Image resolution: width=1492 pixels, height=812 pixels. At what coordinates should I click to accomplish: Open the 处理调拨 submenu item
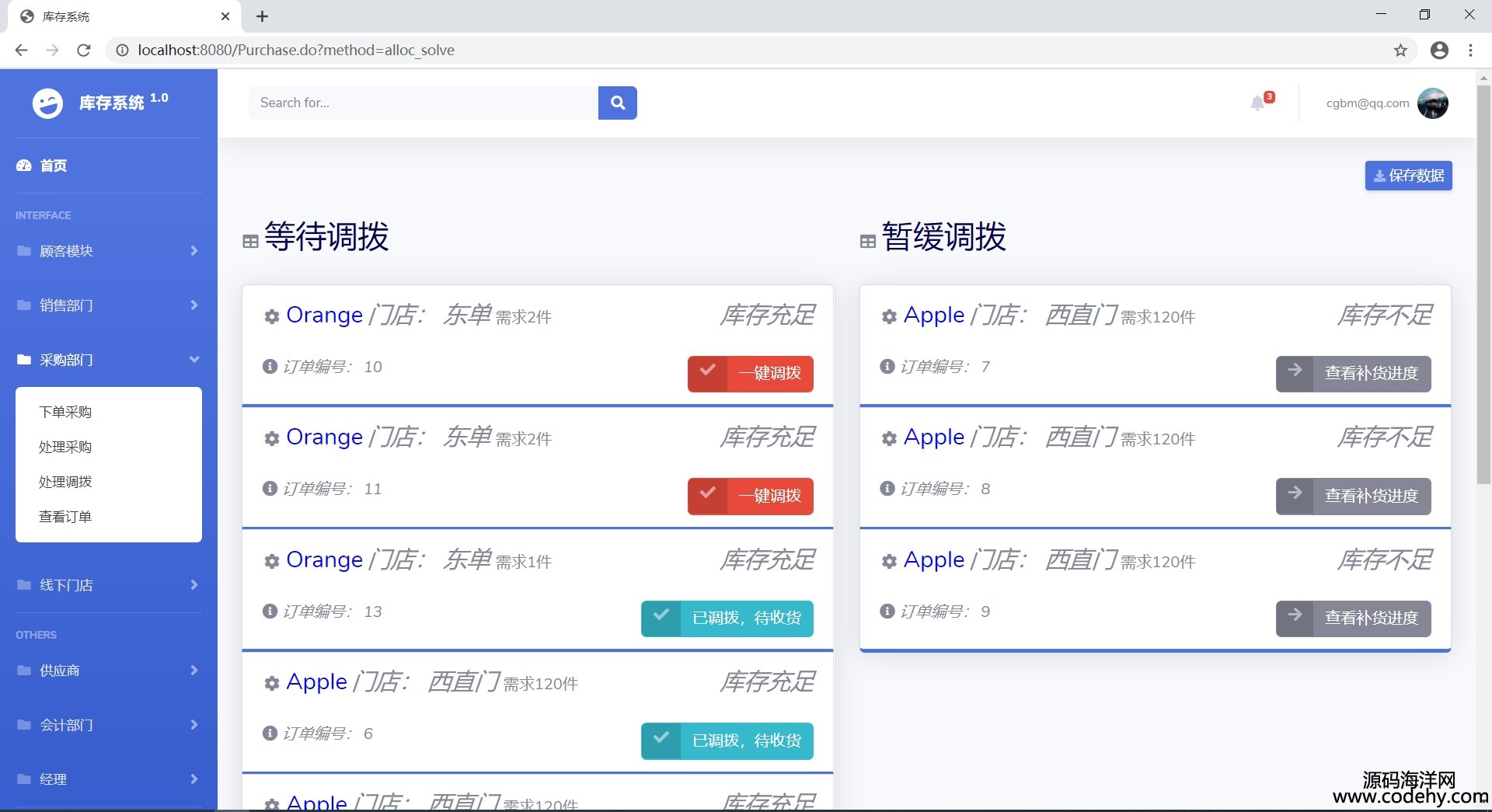click(65, 482)
